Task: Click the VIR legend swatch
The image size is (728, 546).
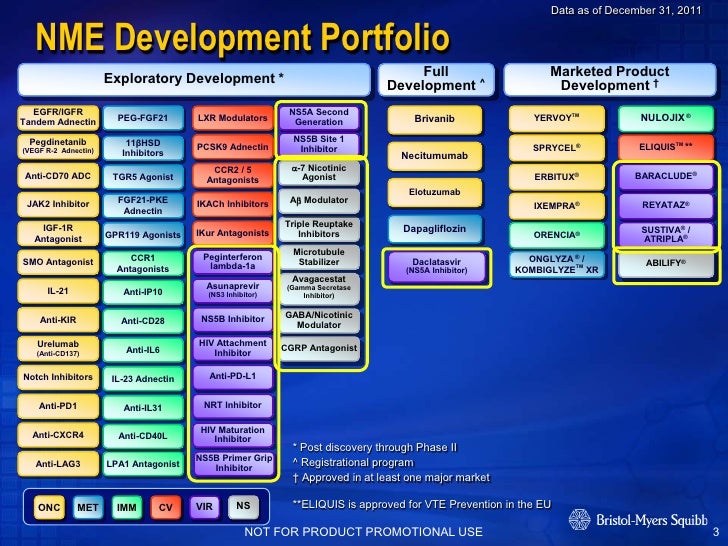Action: 204,507
